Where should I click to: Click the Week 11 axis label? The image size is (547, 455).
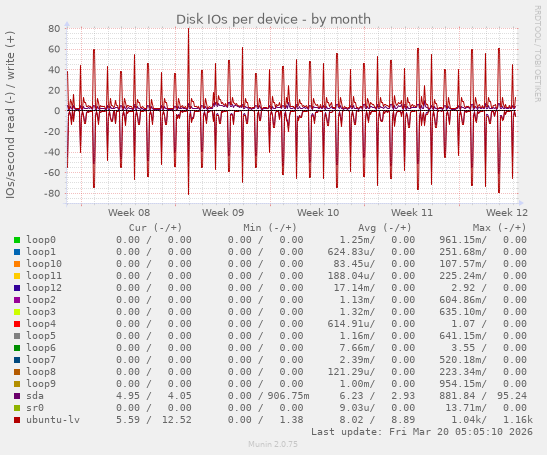(x=412, y=212)
